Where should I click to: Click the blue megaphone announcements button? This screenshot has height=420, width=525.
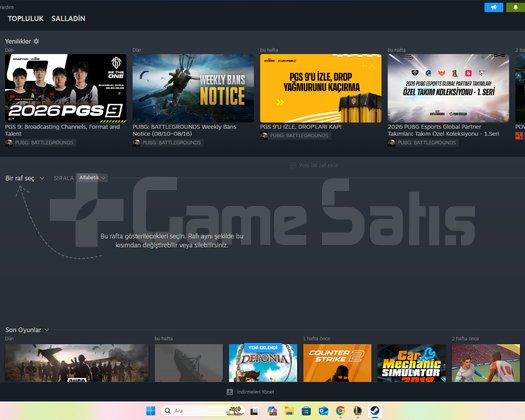[x=494, y=7]
